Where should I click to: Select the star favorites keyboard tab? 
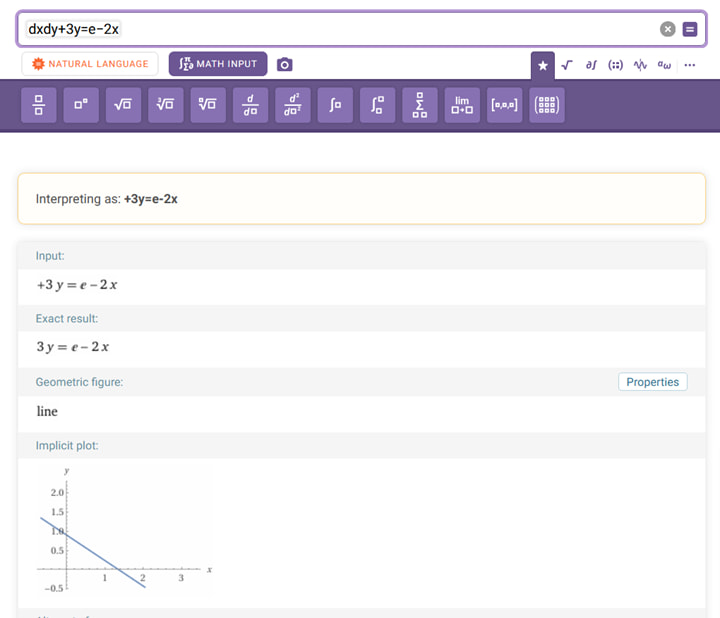point(543,65)
